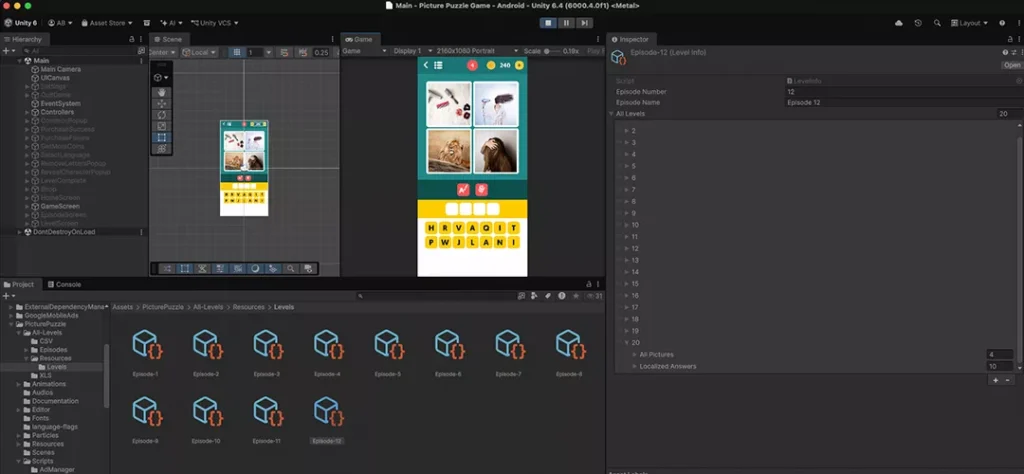Open the top toolbar search magnifier
The height and width of the screenshot is (474, 1024).
pos(937,23)
